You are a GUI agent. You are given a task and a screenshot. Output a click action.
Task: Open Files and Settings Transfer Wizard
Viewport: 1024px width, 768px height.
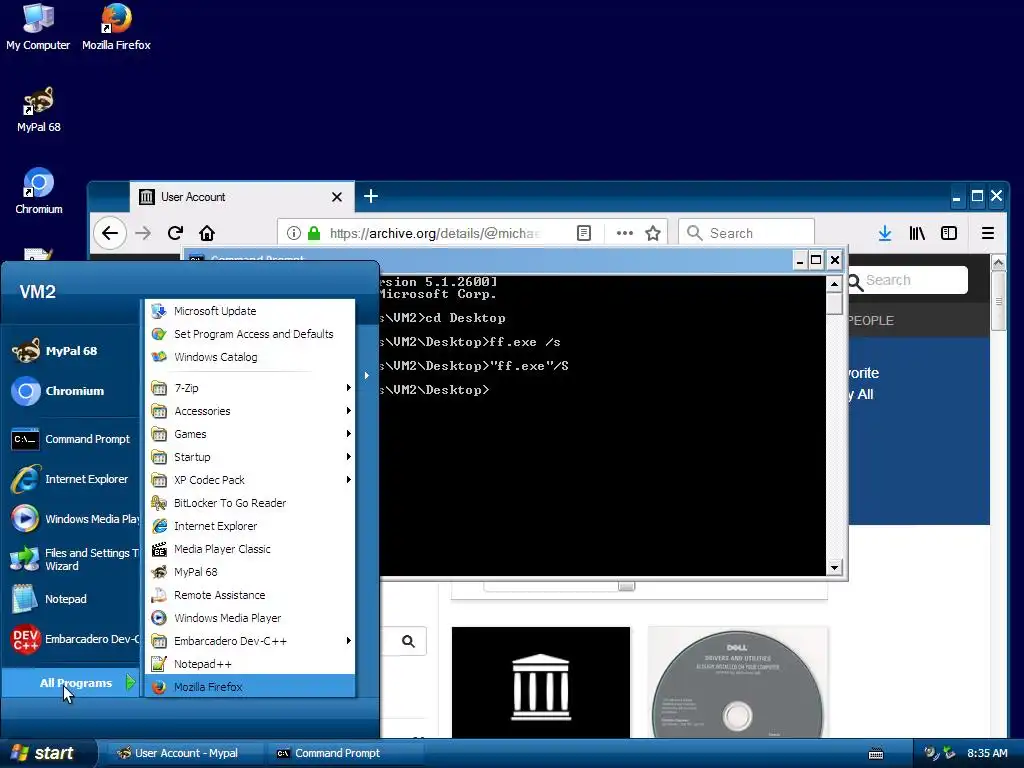pyautogui.click(x=74, y=559)
